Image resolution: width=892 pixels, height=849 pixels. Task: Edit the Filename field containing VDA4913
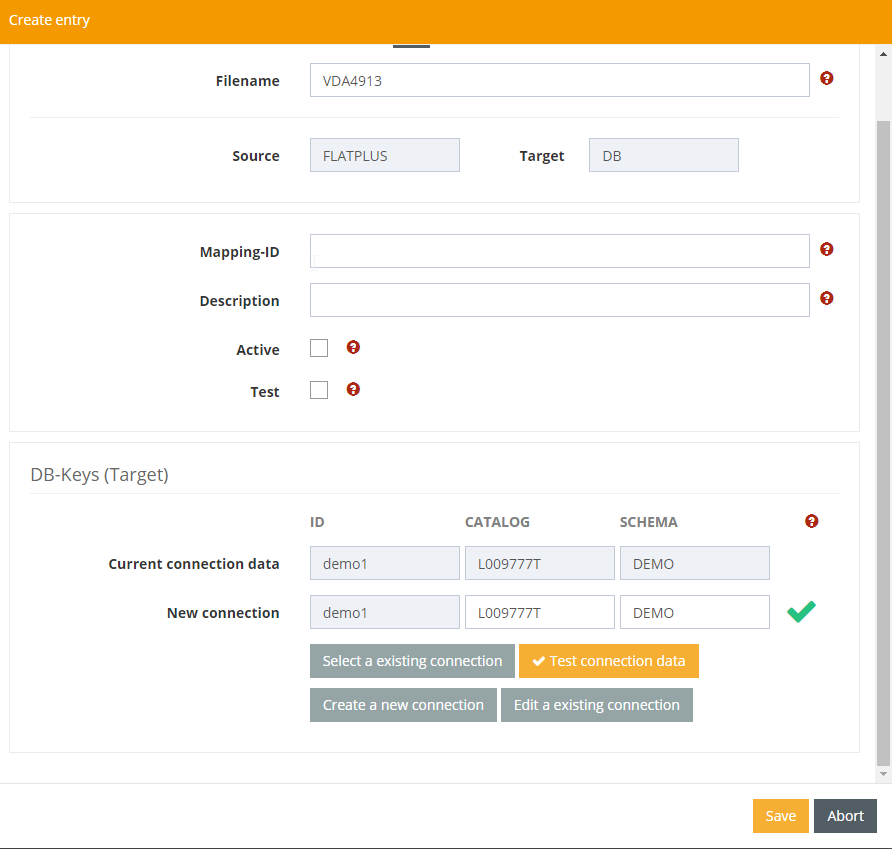[559, 81]
